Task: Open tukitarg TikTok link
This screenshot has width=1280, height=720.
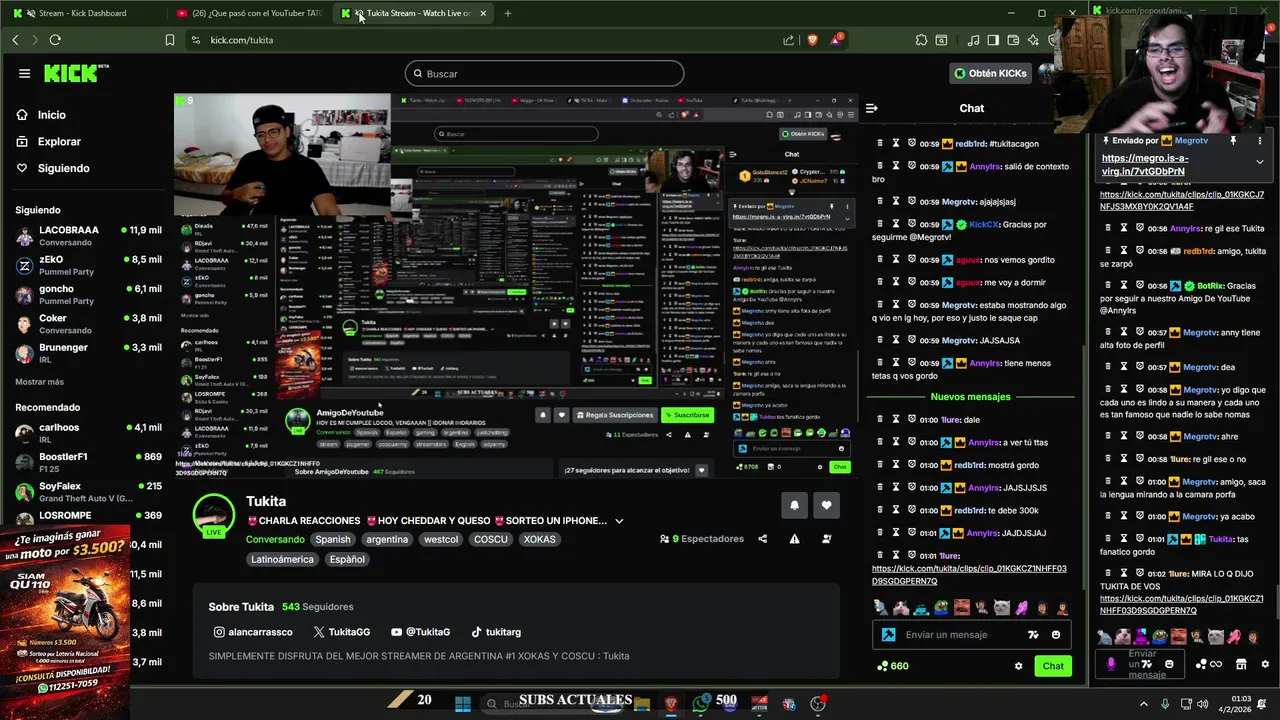Action: tap(495, 632)
